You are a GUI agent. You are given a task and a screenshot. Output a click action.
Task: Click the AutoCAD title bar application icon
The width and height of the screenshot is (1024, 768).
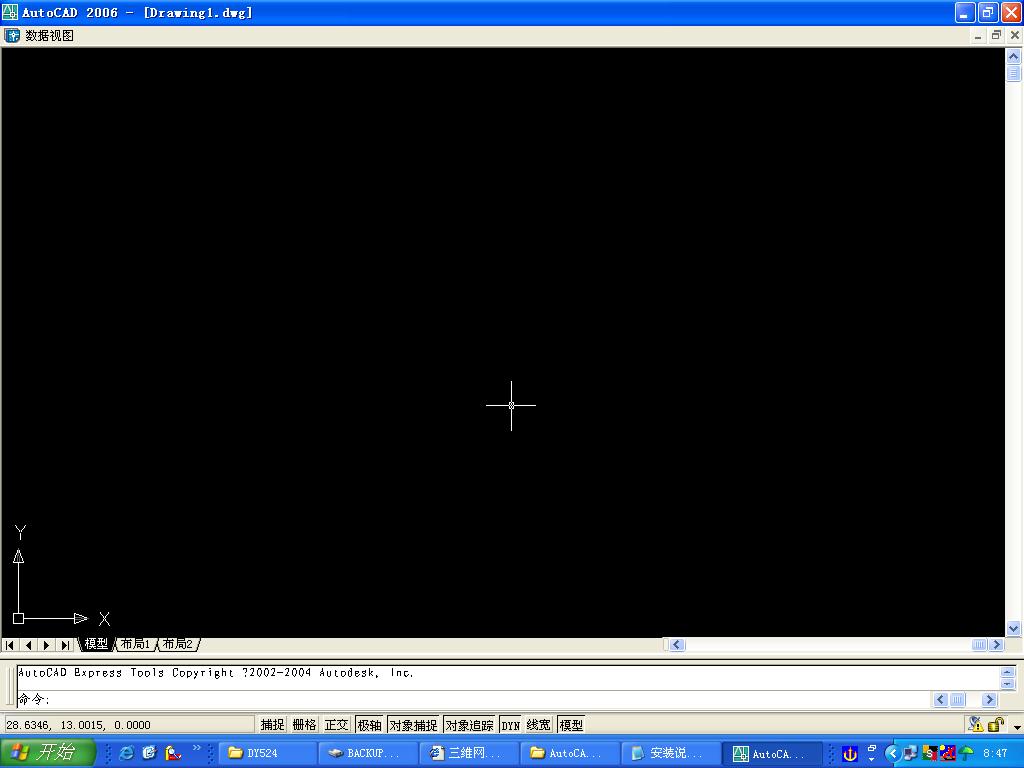(10, 12)
